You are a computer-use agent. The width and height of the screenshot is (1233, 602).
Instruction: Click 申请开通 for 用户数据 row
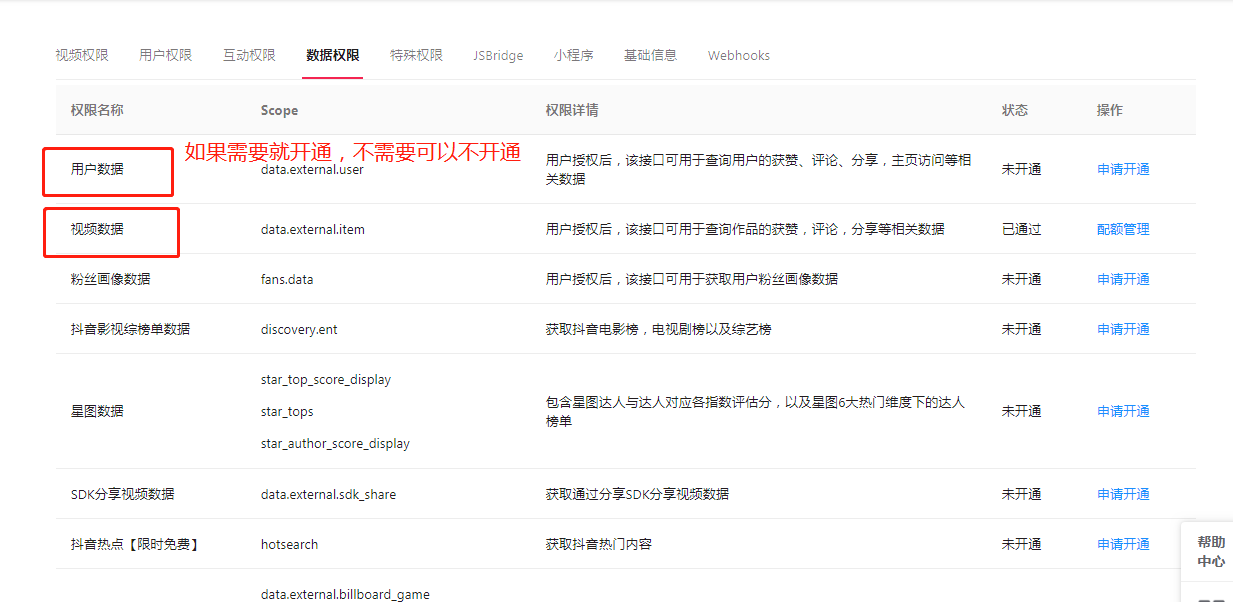[1123, 169]
